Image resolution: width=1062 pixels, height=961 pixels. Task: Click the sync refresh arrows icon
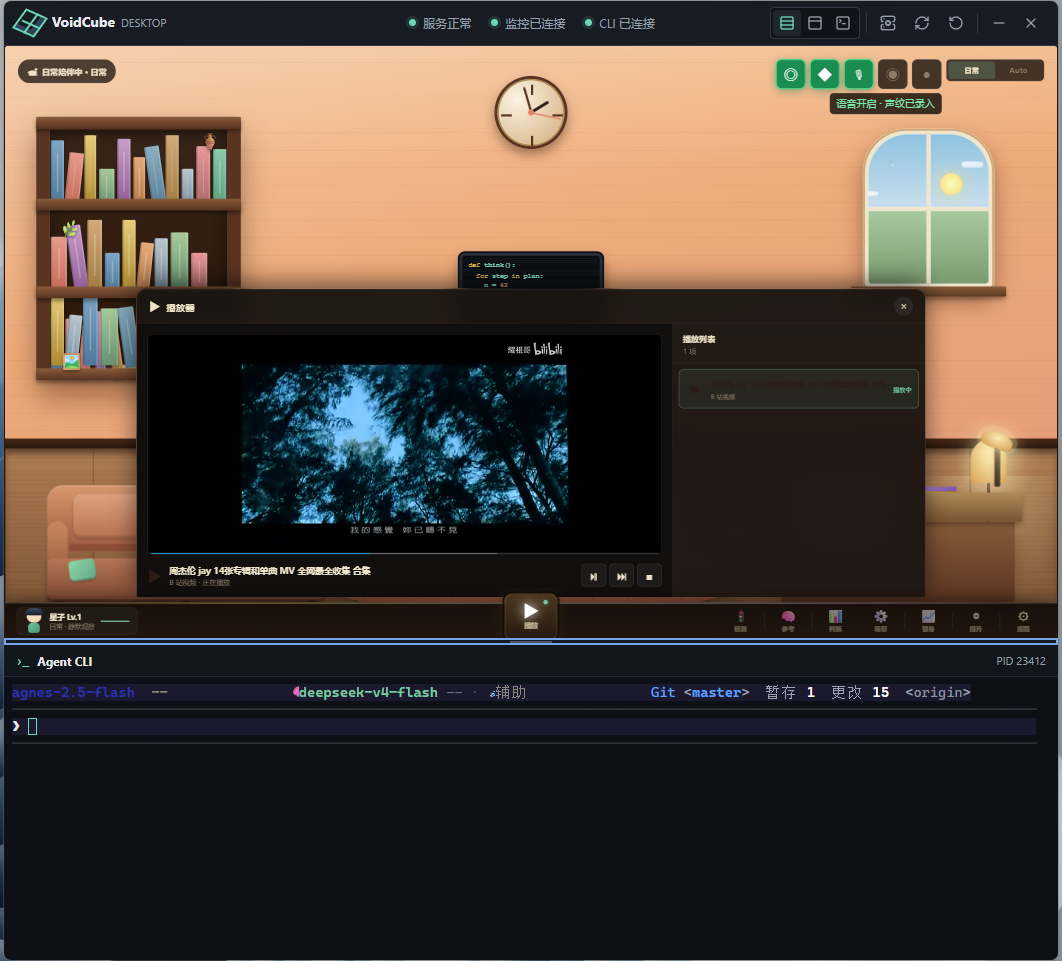click(922, 23)
